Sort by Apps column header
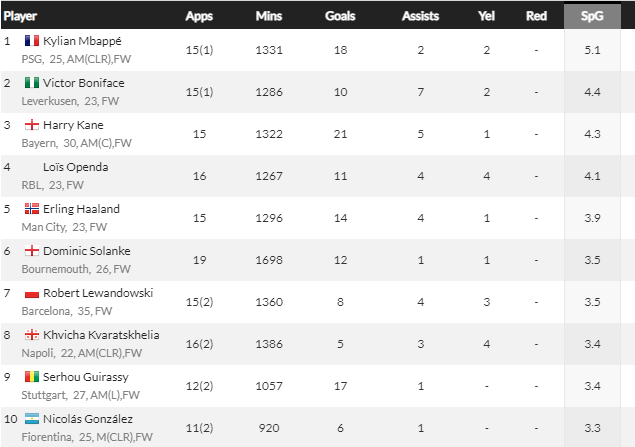This screenshot has height=447, width=635. tap(199, 16)
